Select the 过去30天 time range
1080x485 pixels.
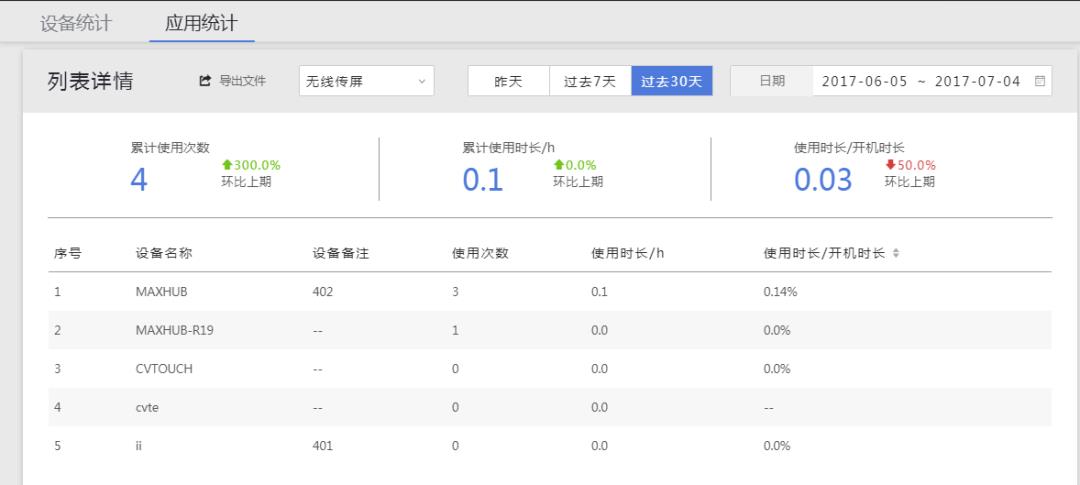click(x=671, y=81)
